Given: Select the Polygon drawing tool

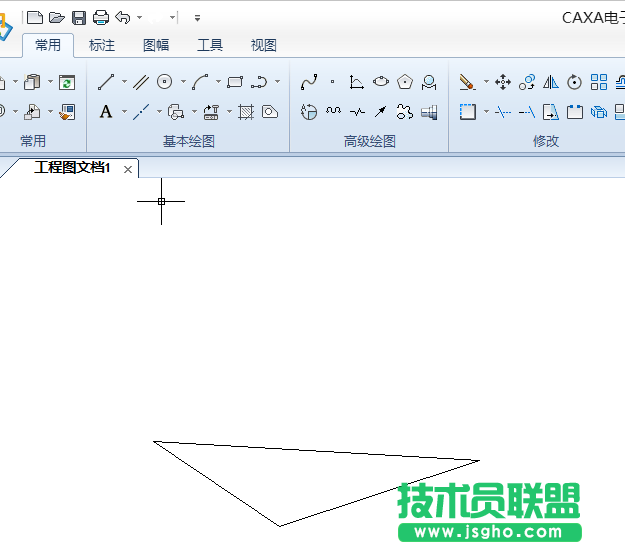Looking at the screenshot, I should click(405, 82).
